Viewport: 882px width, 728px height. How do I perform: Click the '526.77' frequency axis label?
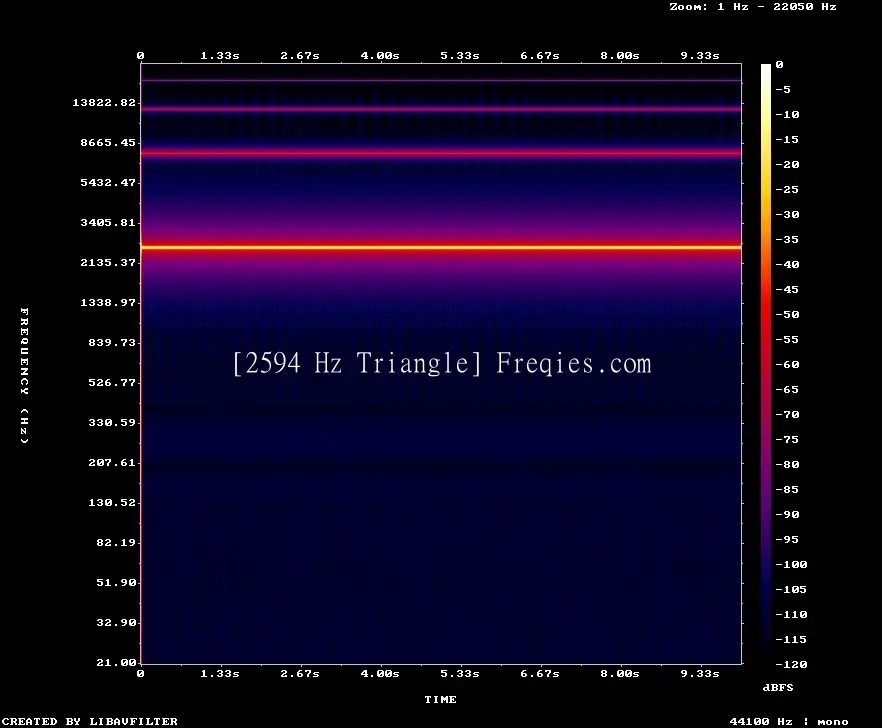pos(112,382)
